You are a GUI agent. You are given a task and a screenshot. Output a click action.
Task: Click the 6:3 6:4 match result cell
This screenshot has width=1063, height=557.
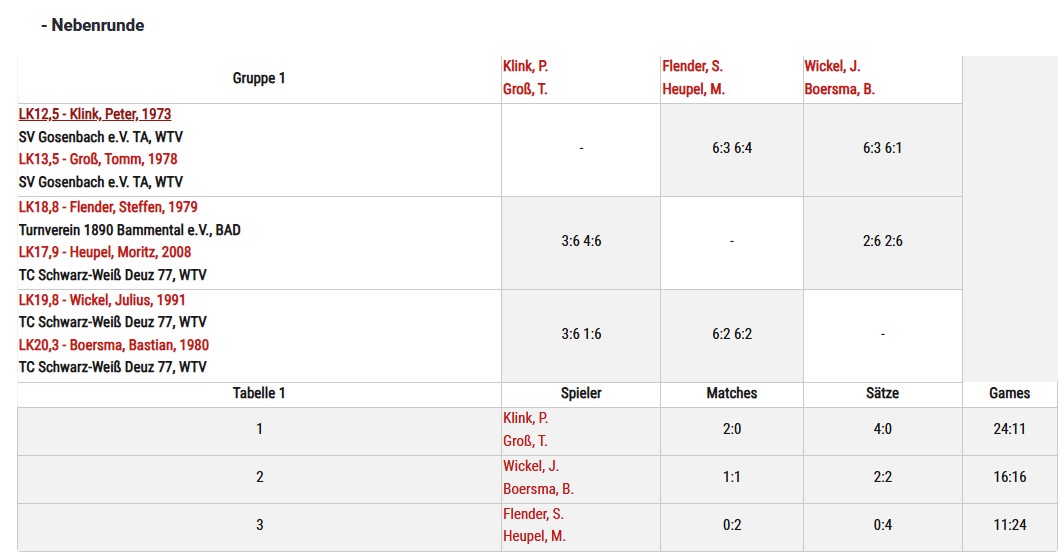click(731, 148)
